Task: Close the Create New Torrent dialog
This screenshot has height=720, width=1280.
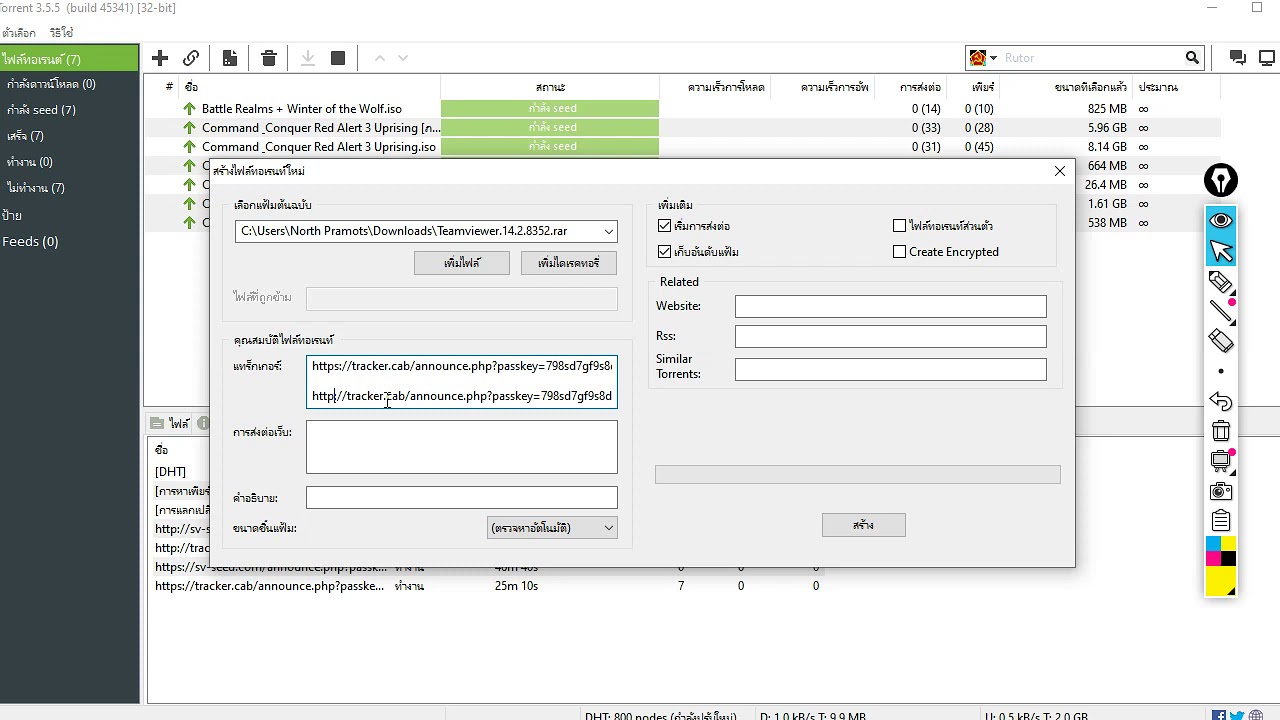Action: coord(1060,171)
